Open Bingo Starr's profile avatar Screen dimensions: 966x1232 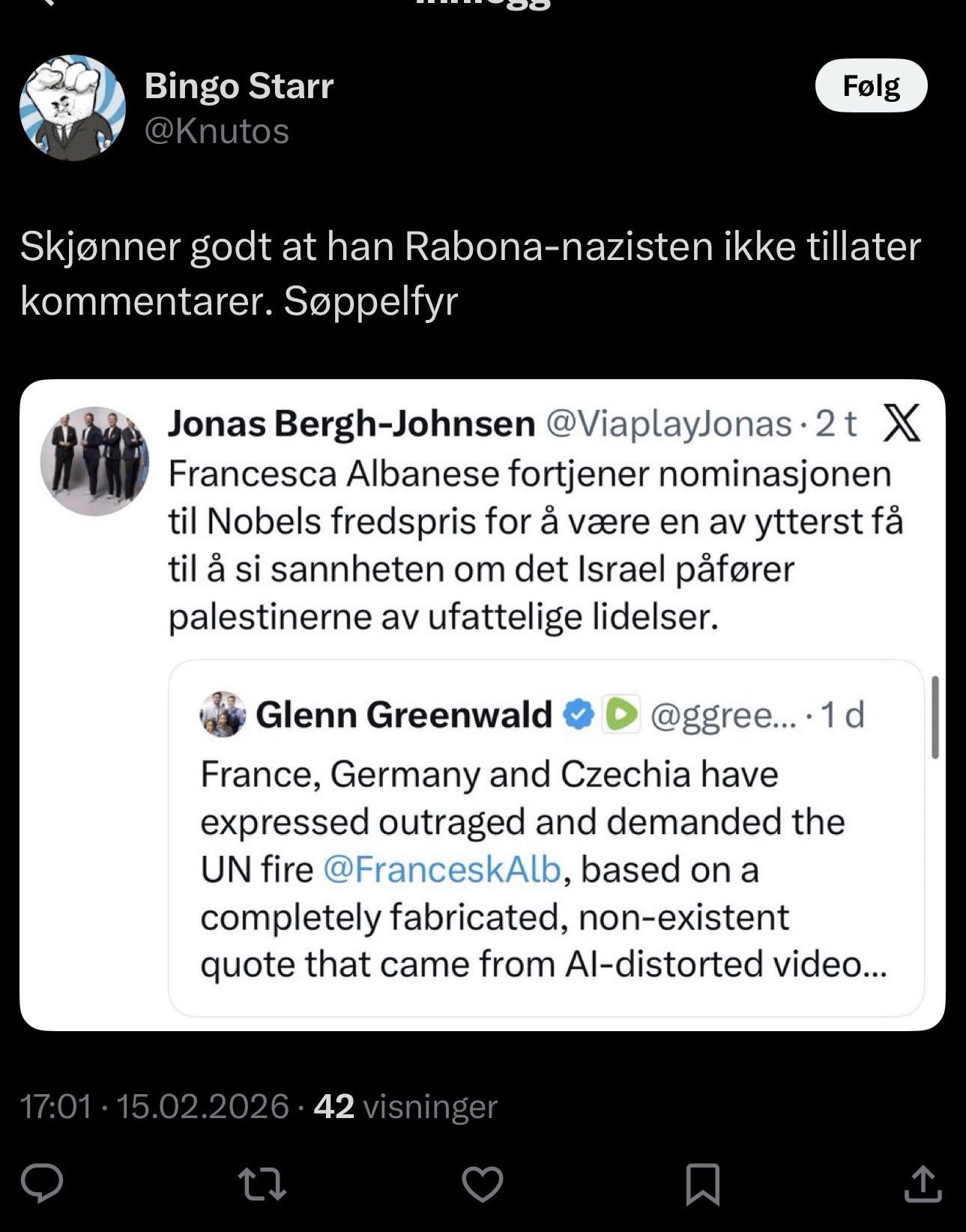(73, 108)
